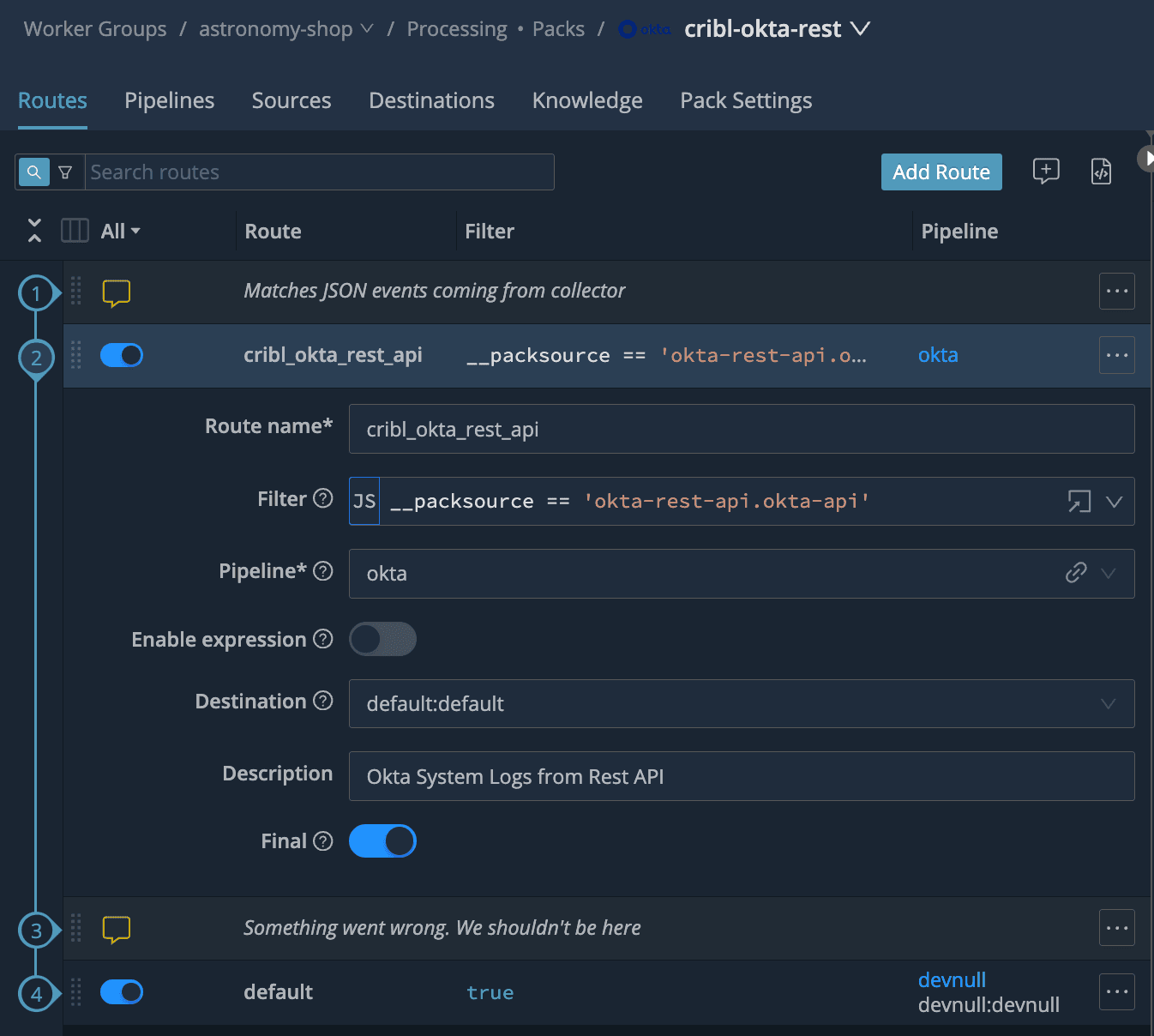Open the Knowledge tab
The image size is (1154, 1036).
pos(586,100)
